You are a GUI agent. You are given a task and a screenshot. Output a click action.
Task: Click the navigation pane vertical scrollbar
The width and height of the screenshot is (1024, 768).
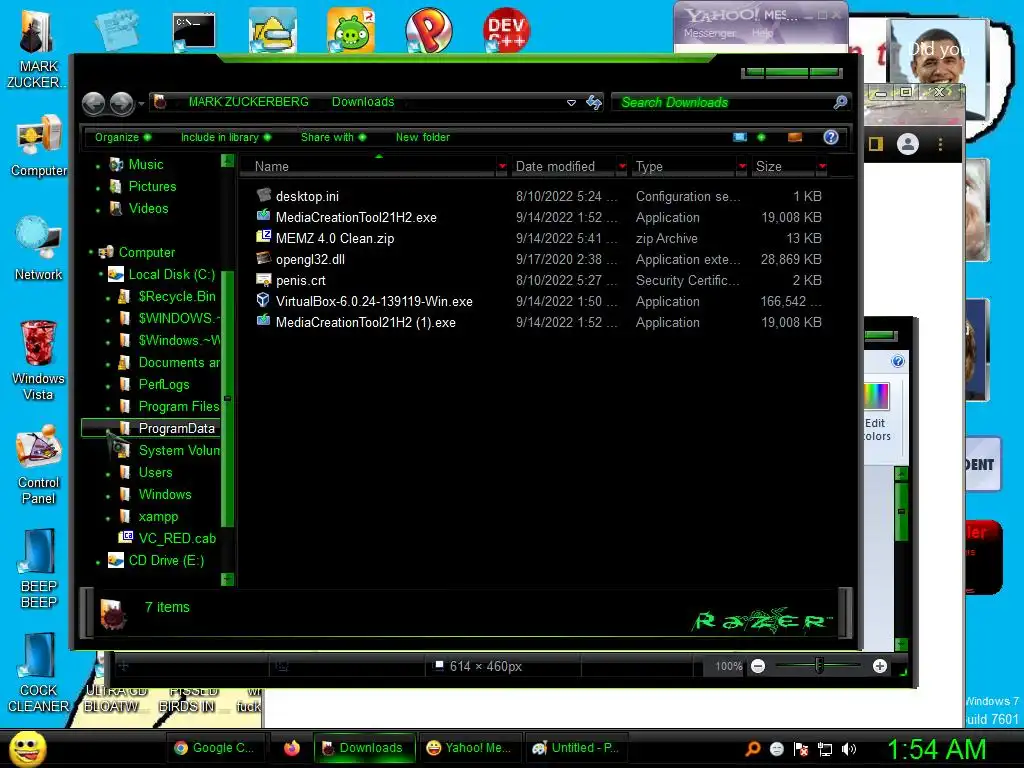(x=227, y=398)
